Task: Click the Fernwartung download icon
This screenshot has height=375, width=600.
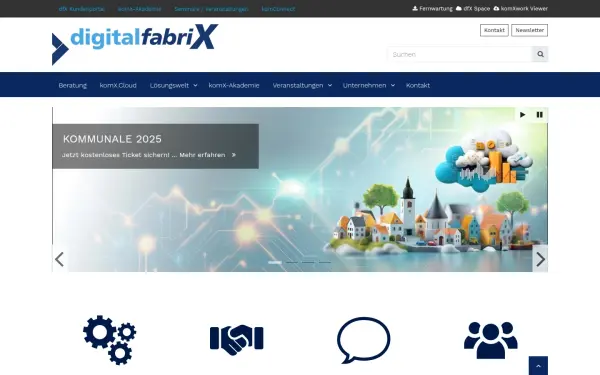Action: [x=415, y=8]
